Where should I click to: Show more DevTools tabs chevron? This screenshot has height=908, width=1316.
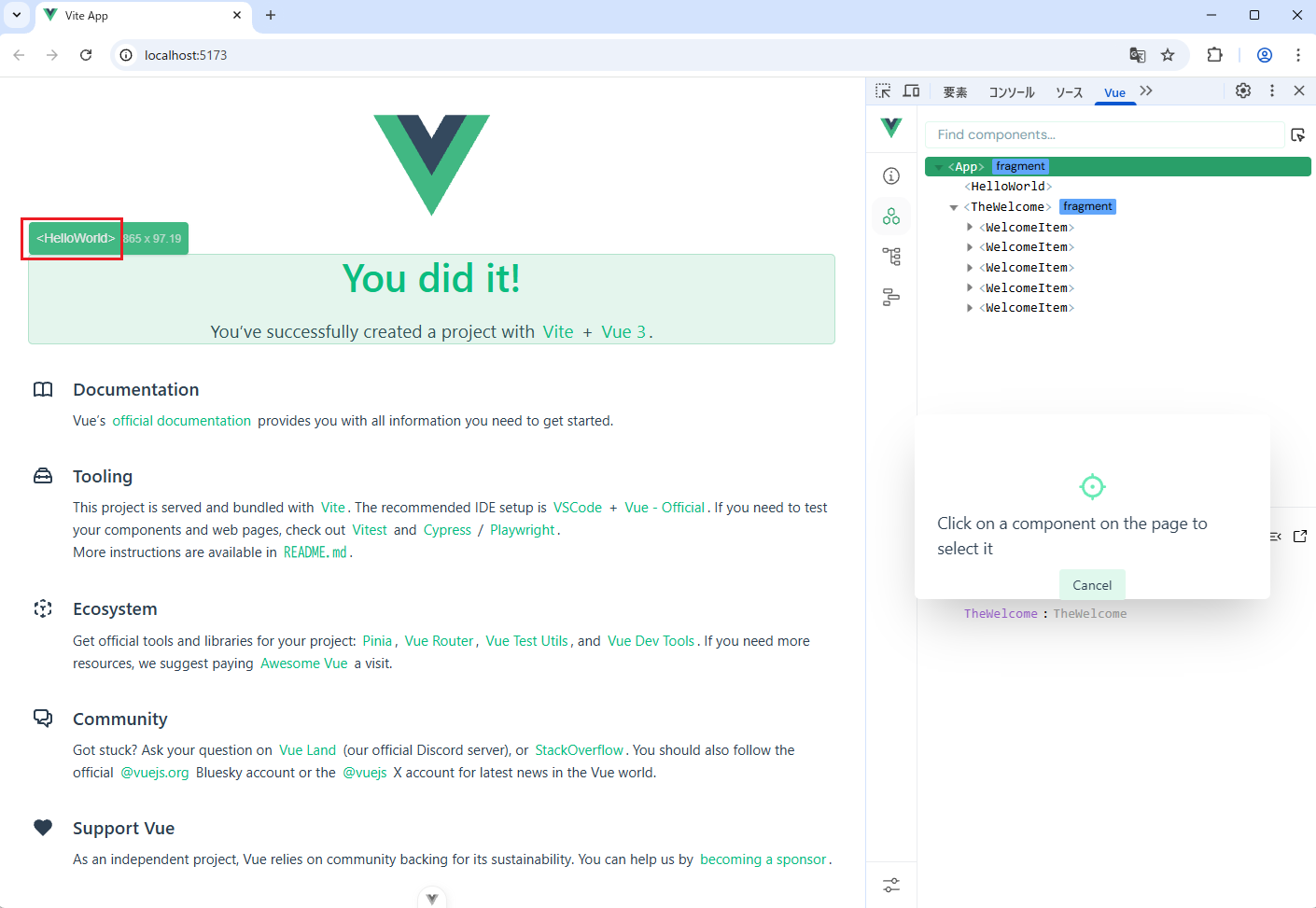1146,91
